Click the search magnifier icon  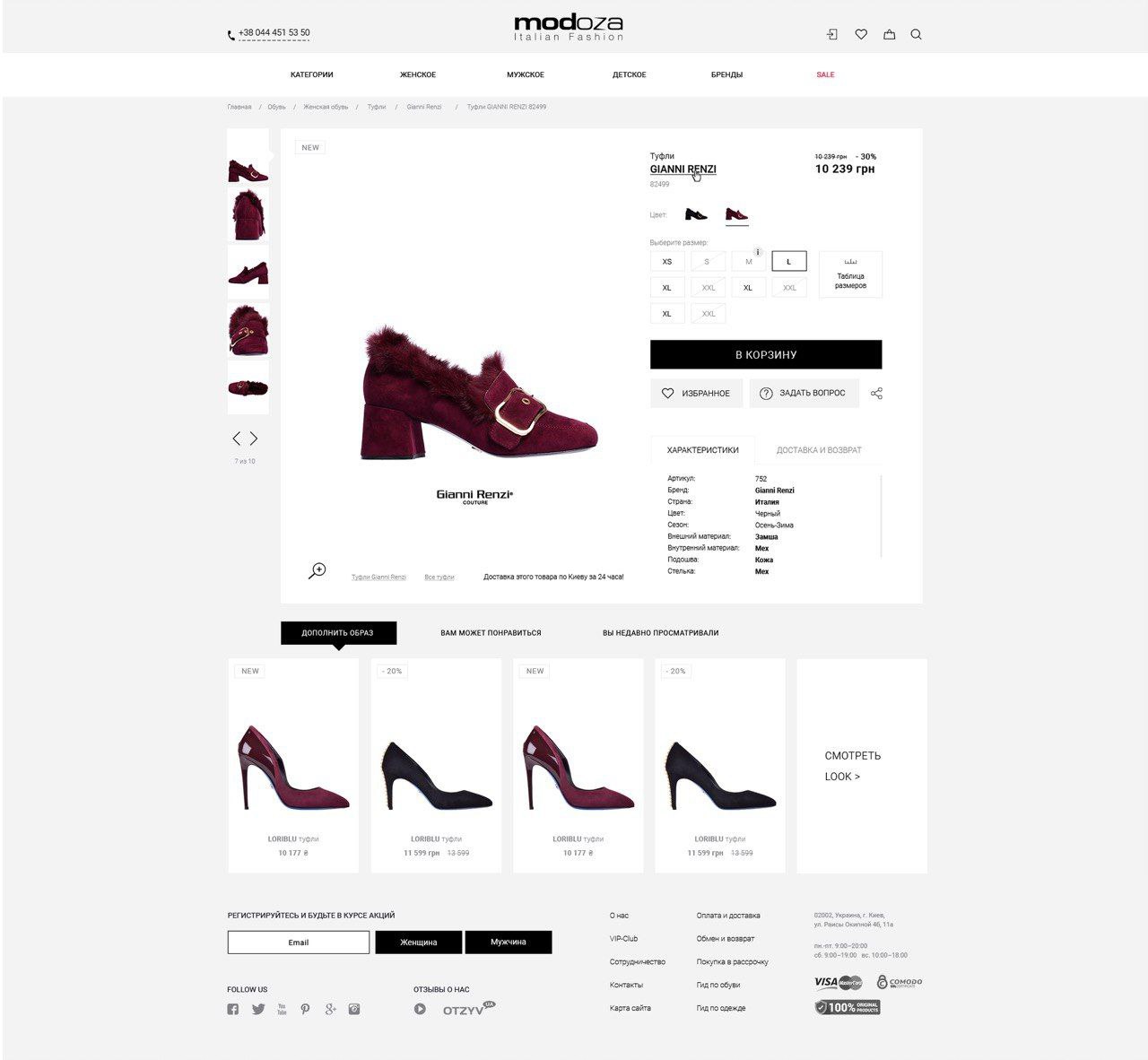tap(916, 34)
